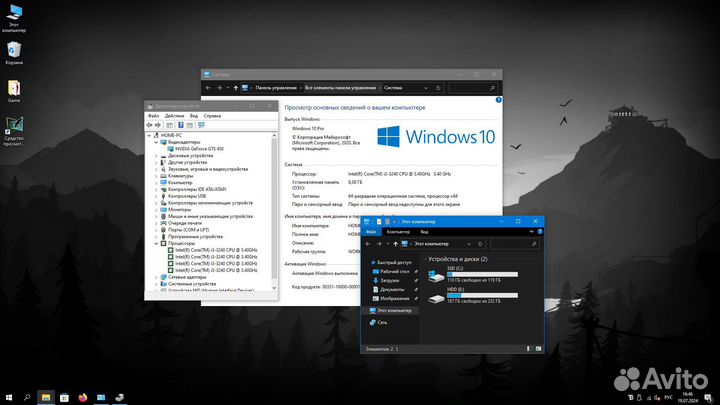Click scan hardware monitor icon in Device Manager

[x=201, y=125]
